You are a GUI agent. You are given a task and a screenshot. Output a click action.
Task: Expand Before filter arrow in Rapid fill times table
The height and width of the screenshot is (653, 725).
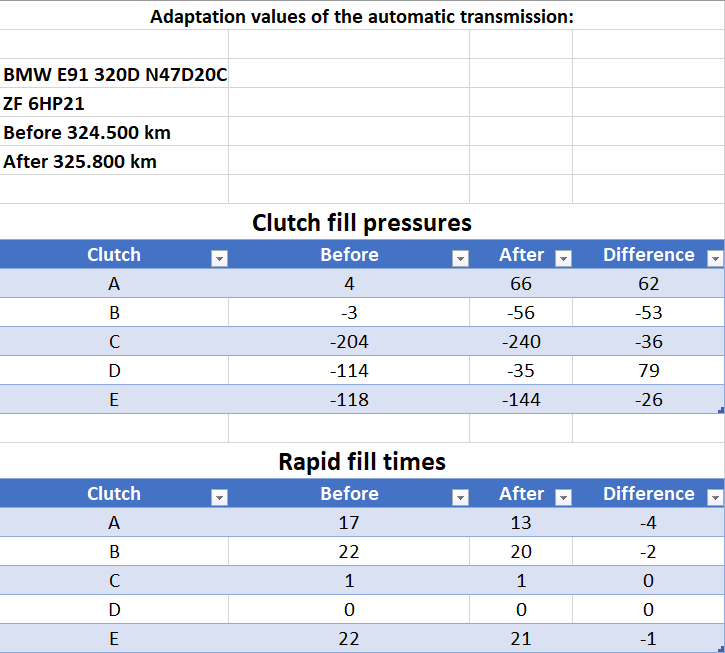[460, 498]
